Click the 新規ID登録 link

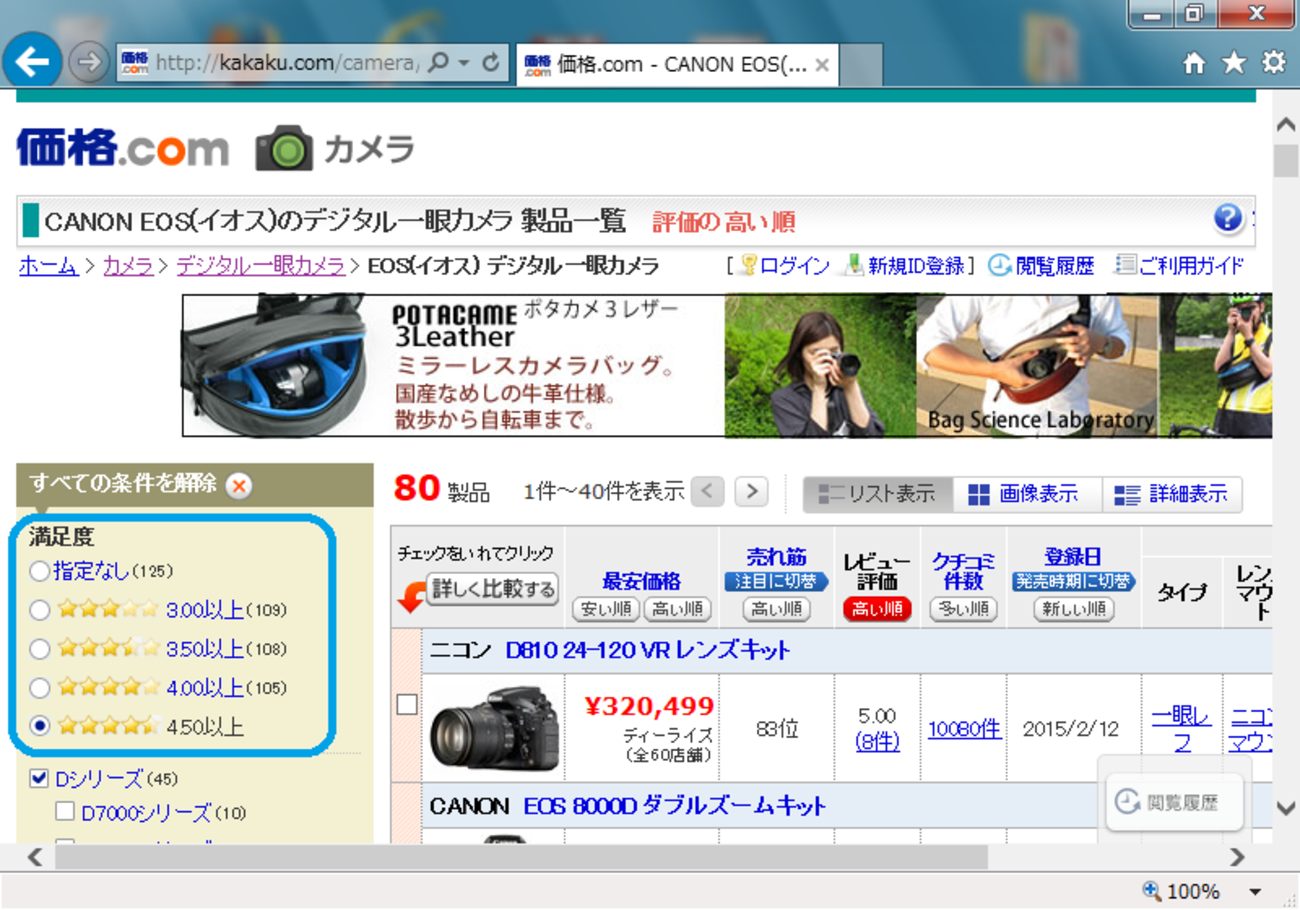tap(916, 266)
